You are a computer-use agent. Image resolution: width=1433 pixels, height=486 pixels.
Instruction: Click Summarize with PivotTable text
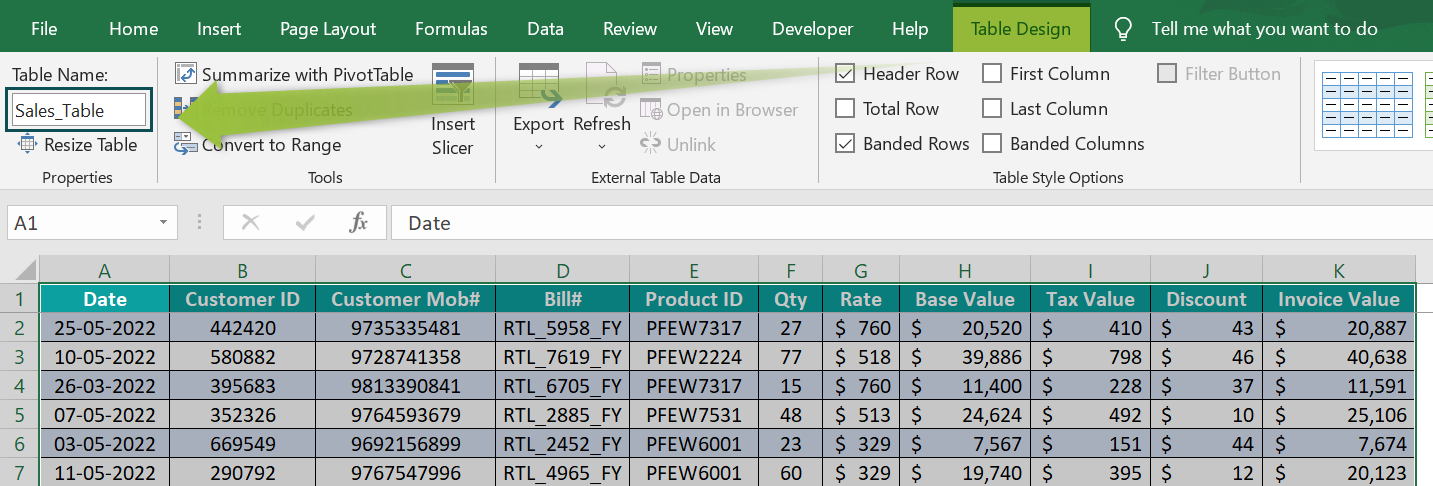[x=308, y=74]
